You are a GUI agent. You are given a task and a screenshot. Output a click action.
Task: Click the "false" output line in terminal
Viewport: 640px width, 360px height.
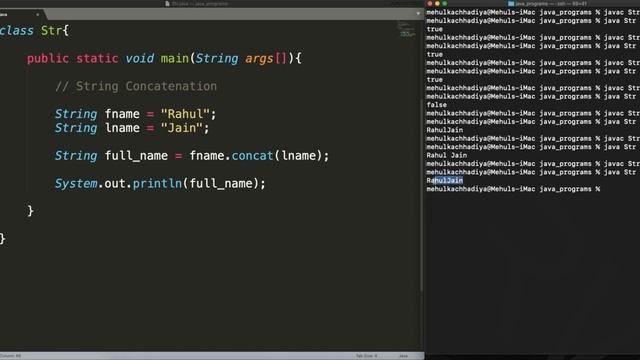point(436,105)
